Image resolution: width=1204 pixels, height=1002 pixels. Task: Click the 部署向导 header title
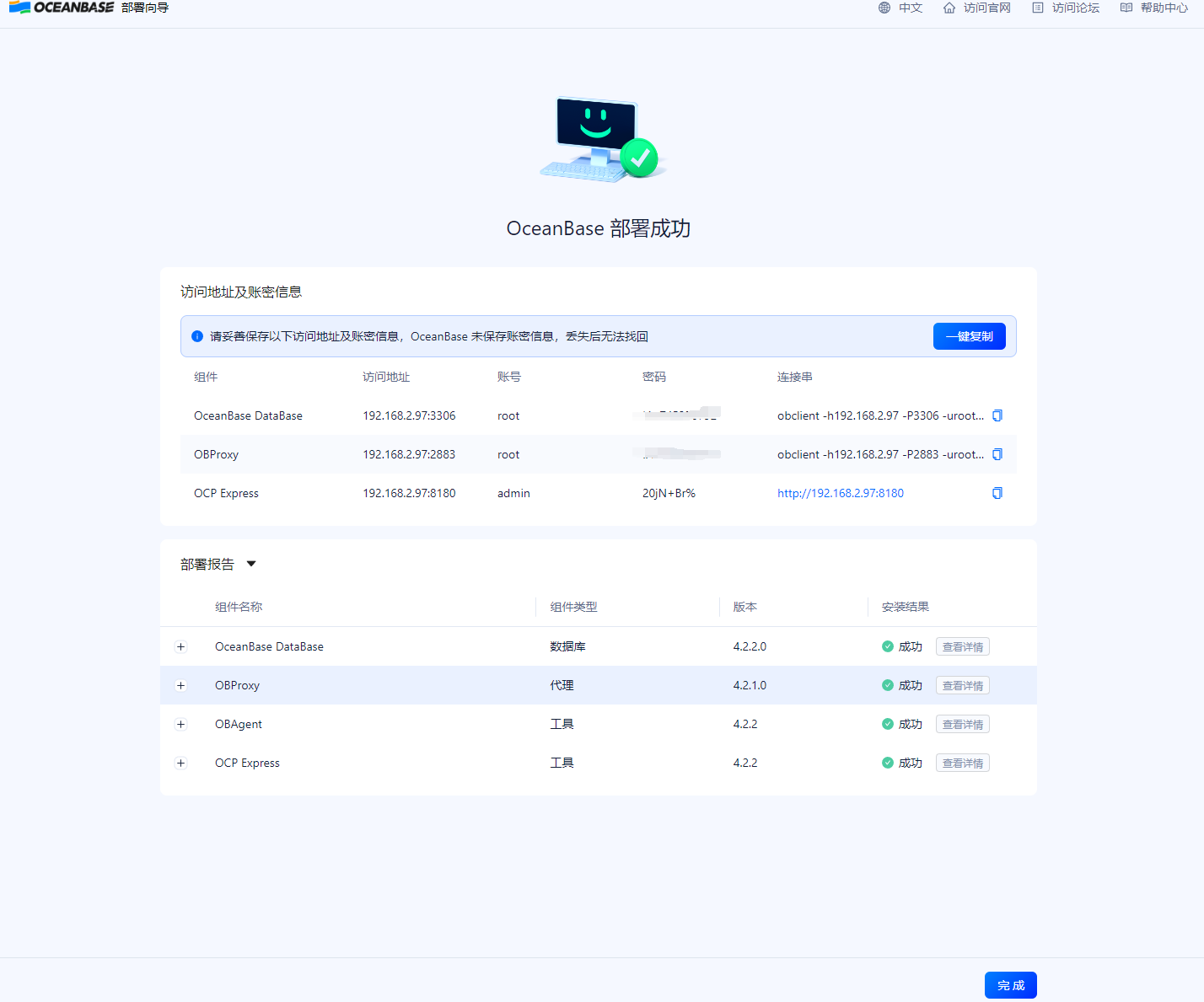coord(145,8)
